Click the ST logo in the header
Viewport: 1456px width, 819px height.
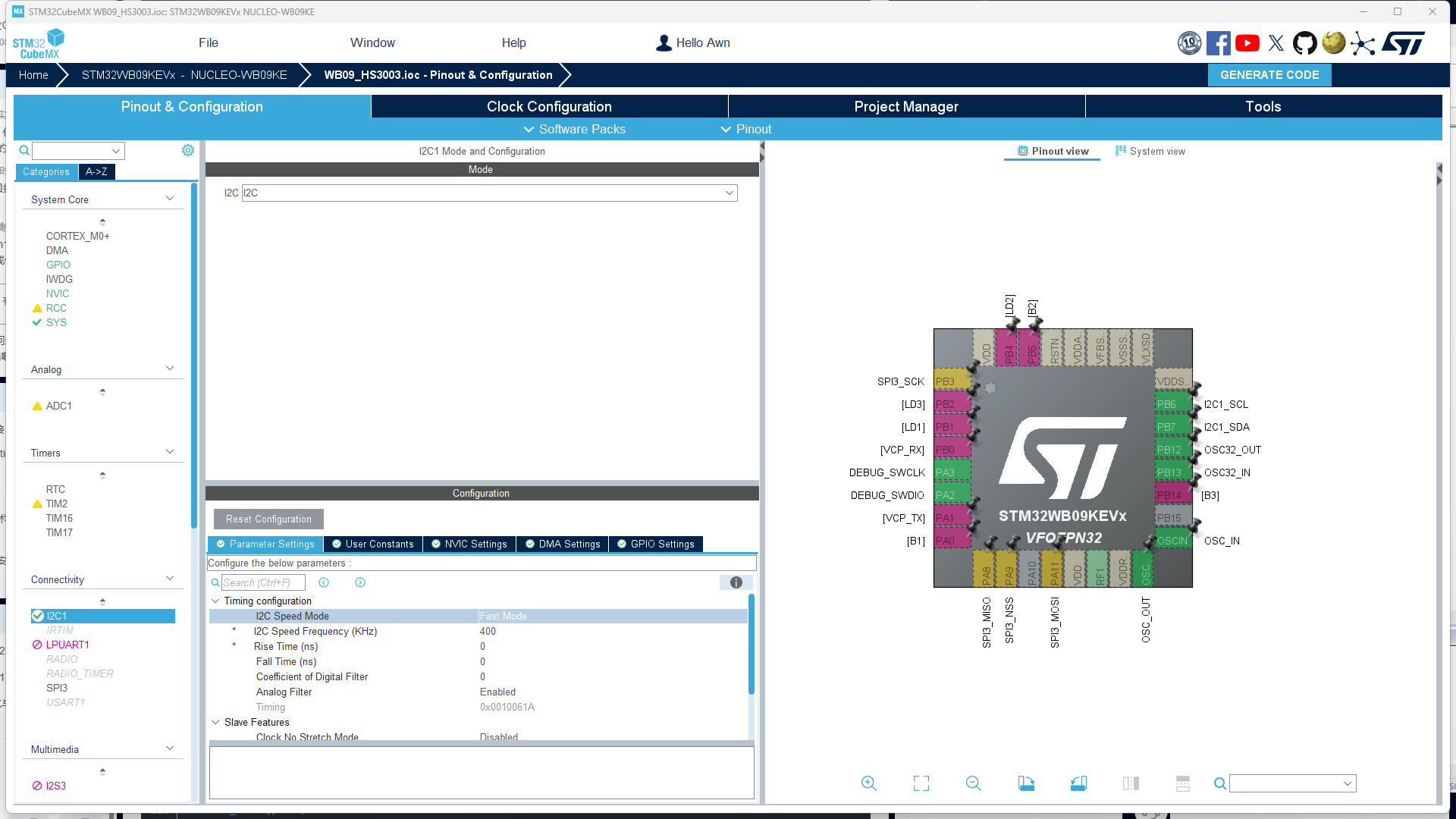[1403, 43]
